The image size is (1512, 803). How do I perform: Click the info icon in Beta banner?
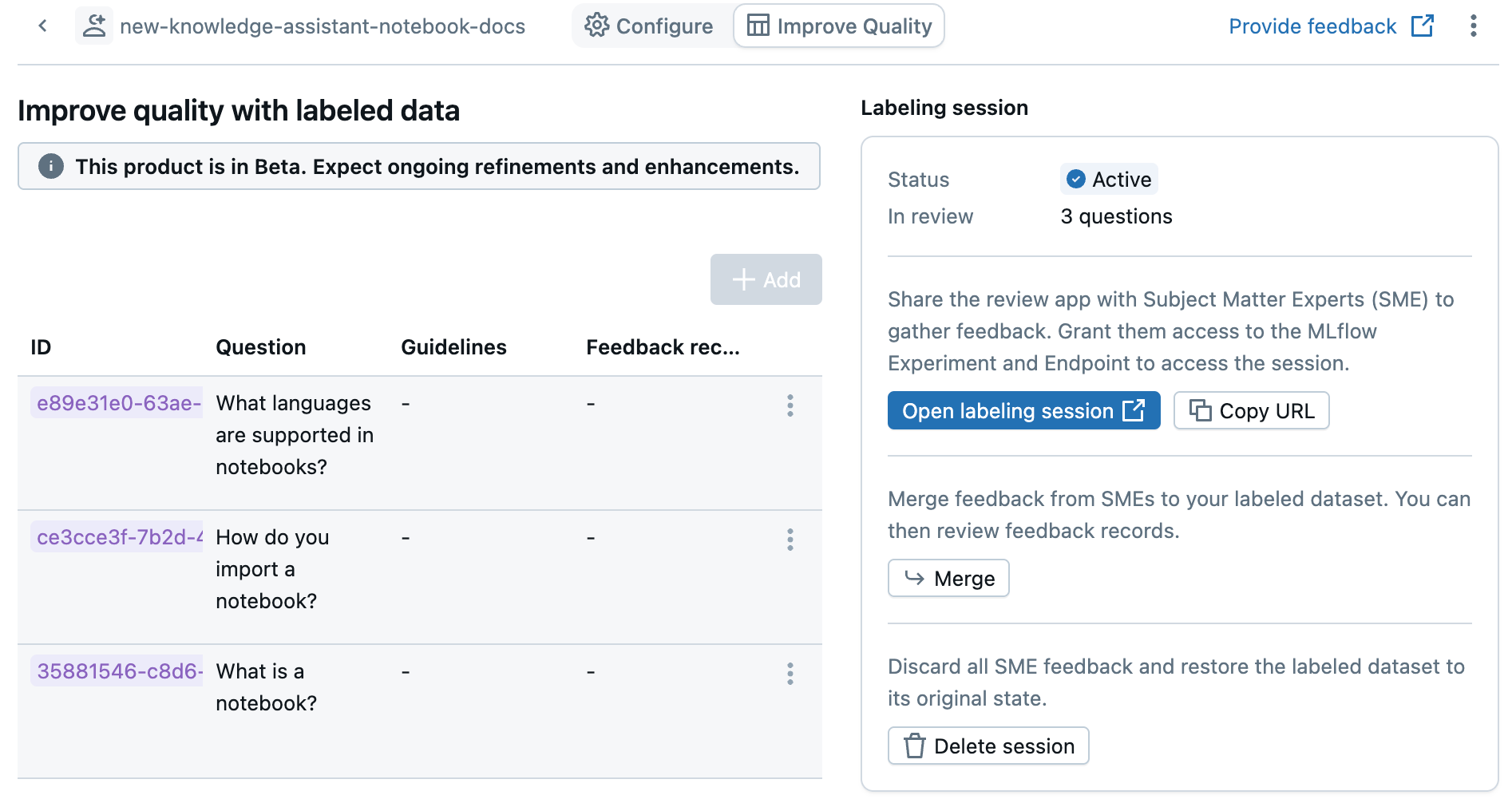[51, 167]
